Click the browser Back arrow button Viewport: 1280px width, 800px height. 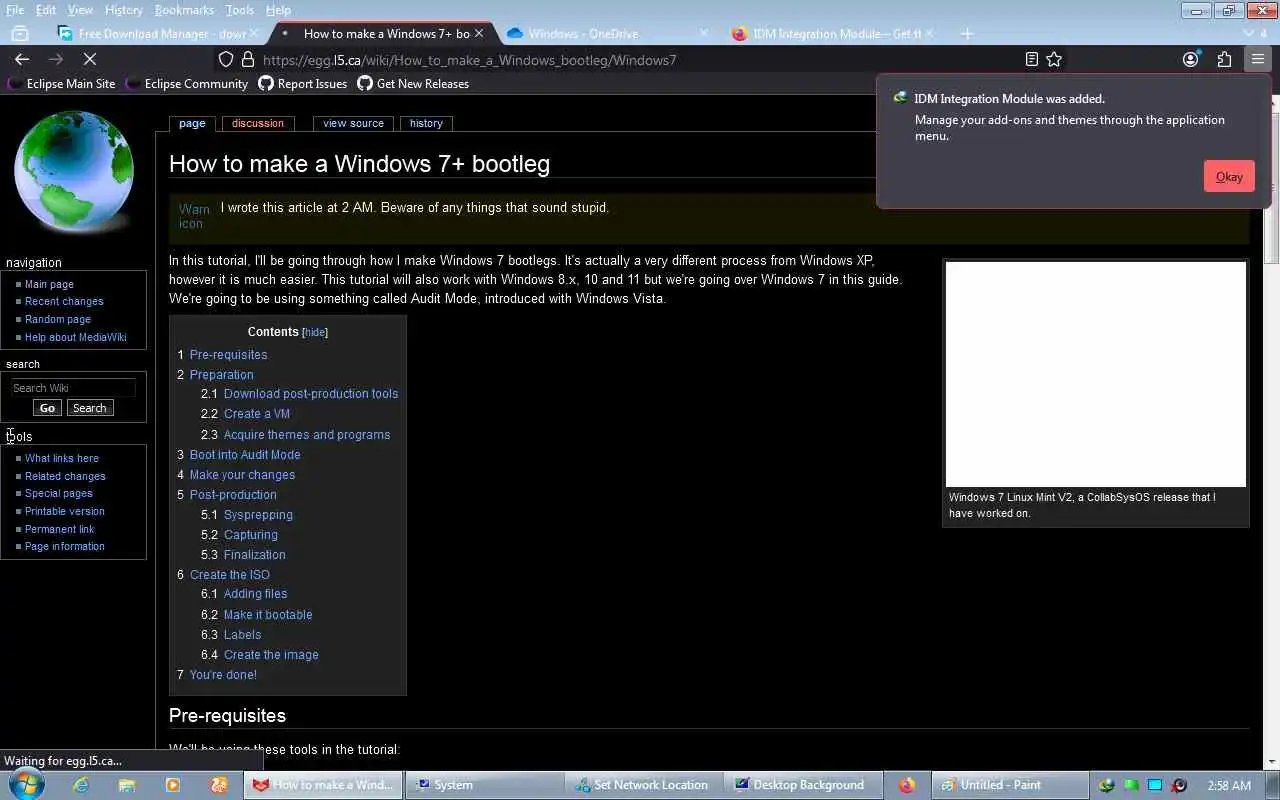[22, 60]
